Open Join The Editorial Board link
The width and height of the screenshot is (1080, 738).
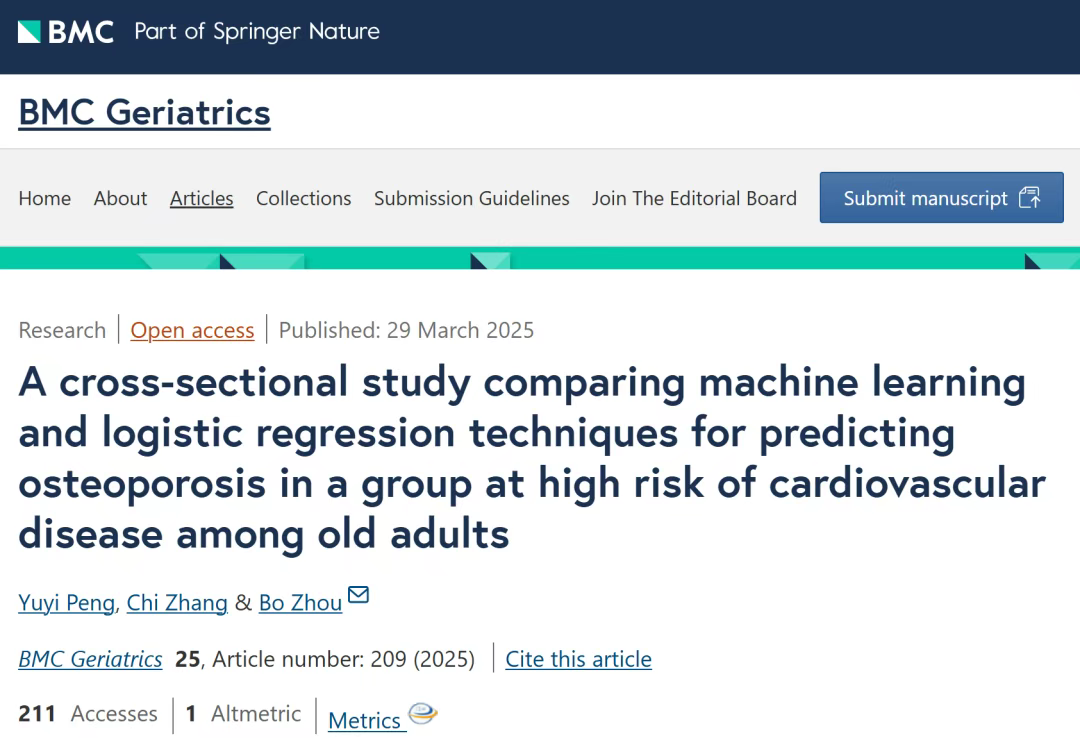tap(694, 198)
